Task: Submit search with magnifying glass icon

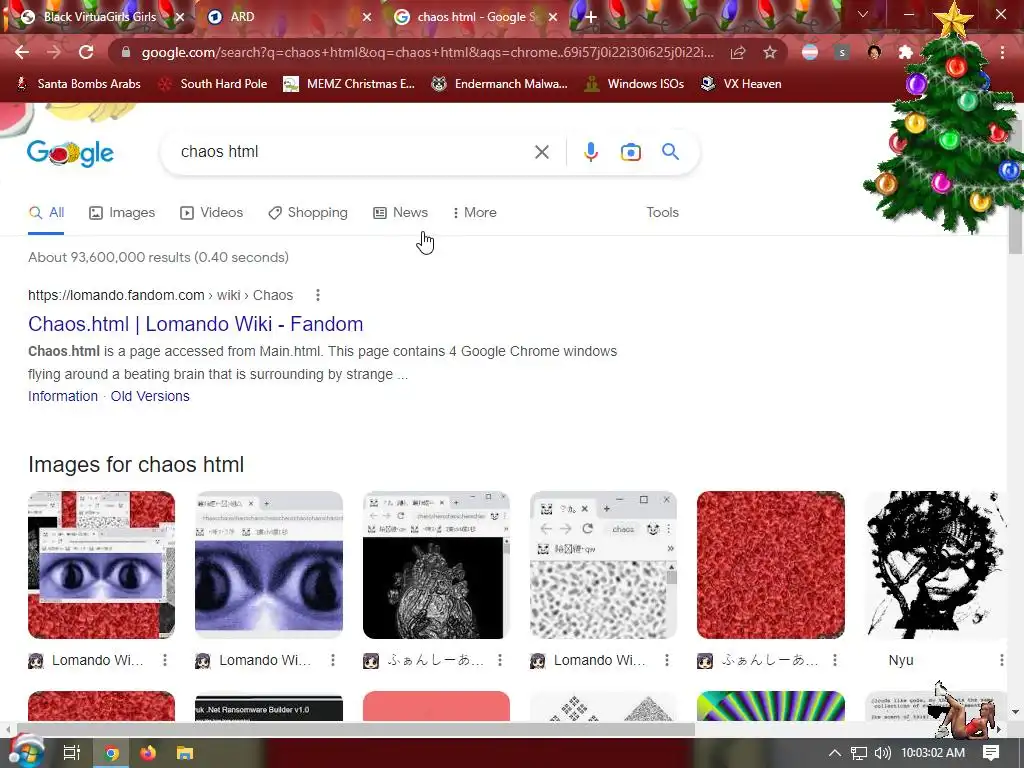Action: pyautogui.click(x=670, y=152)
